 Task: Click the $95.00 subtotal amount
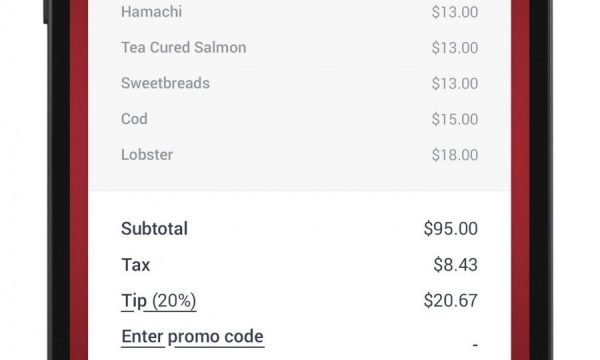tap(451, 229)
